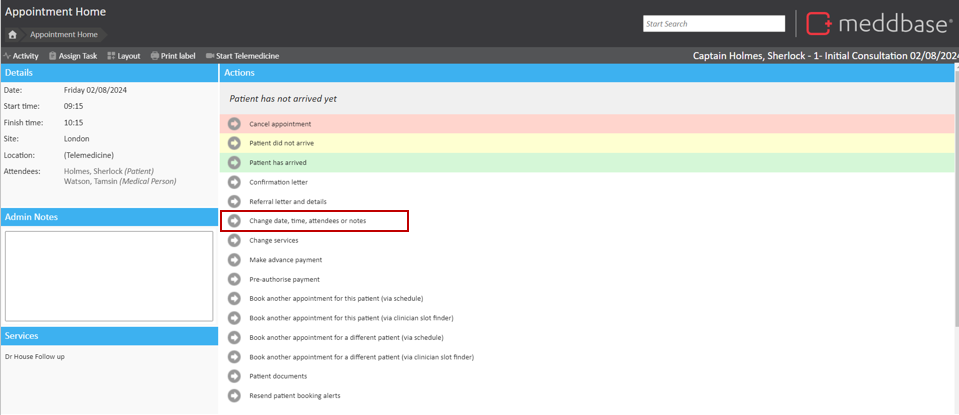
Task: Start Telemedicine from the toolbar
Action: (243, 56)
